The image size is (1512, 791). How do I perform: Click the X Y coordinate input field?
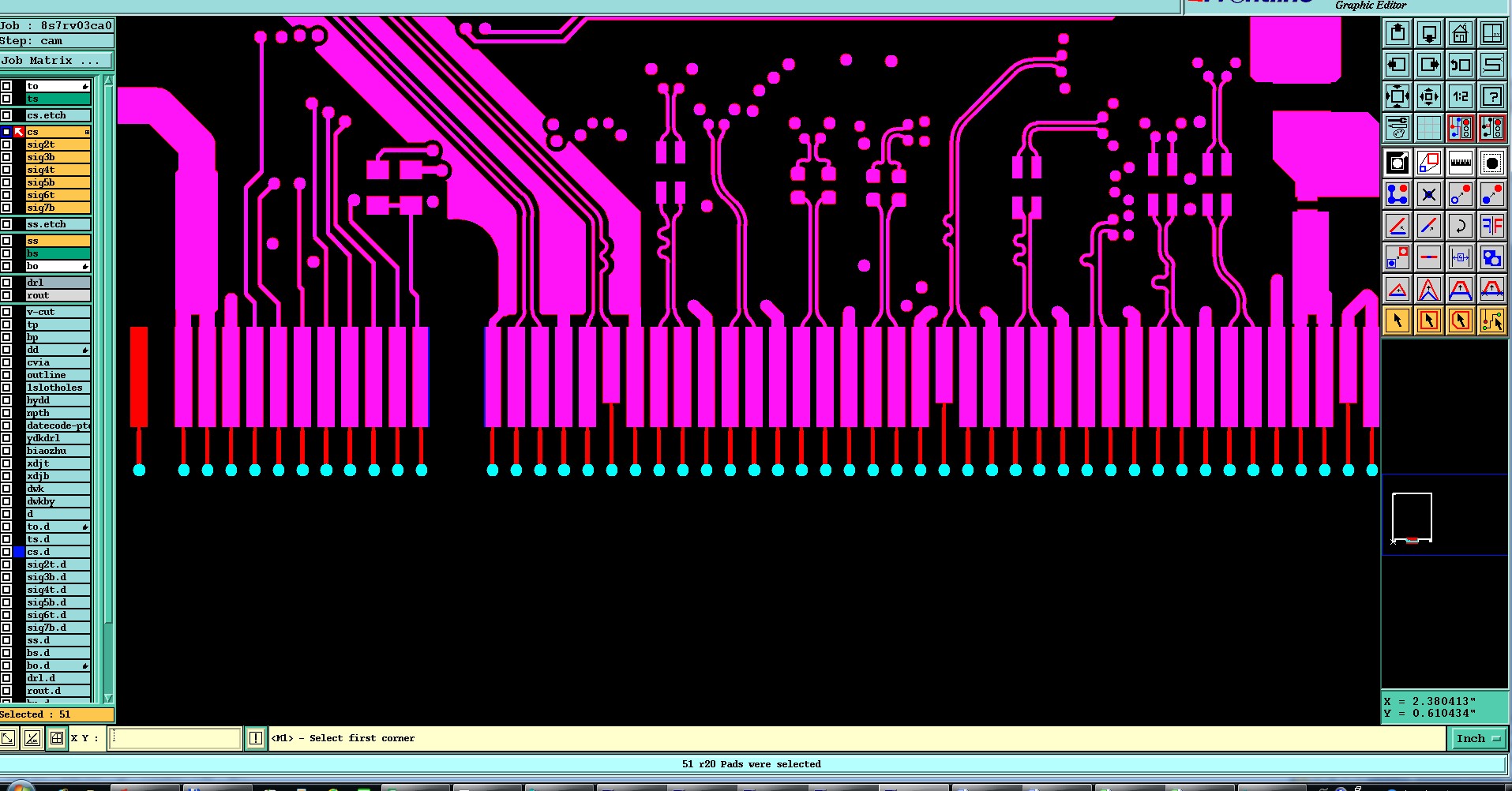tap(174, 738)
